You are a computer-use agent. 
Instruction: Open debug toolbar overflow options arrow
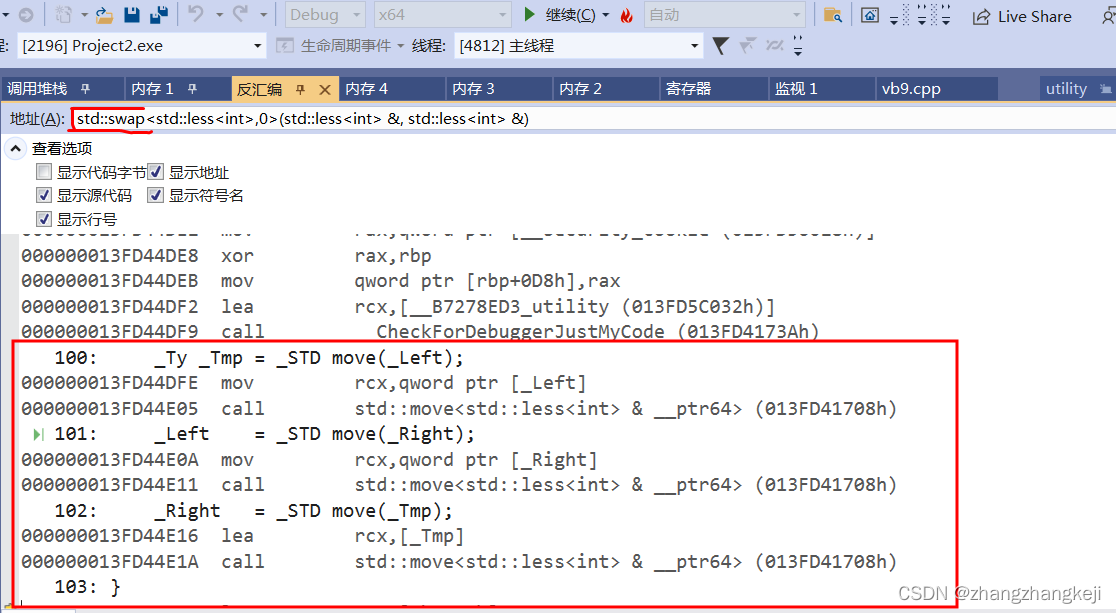[x=798, y=46]
